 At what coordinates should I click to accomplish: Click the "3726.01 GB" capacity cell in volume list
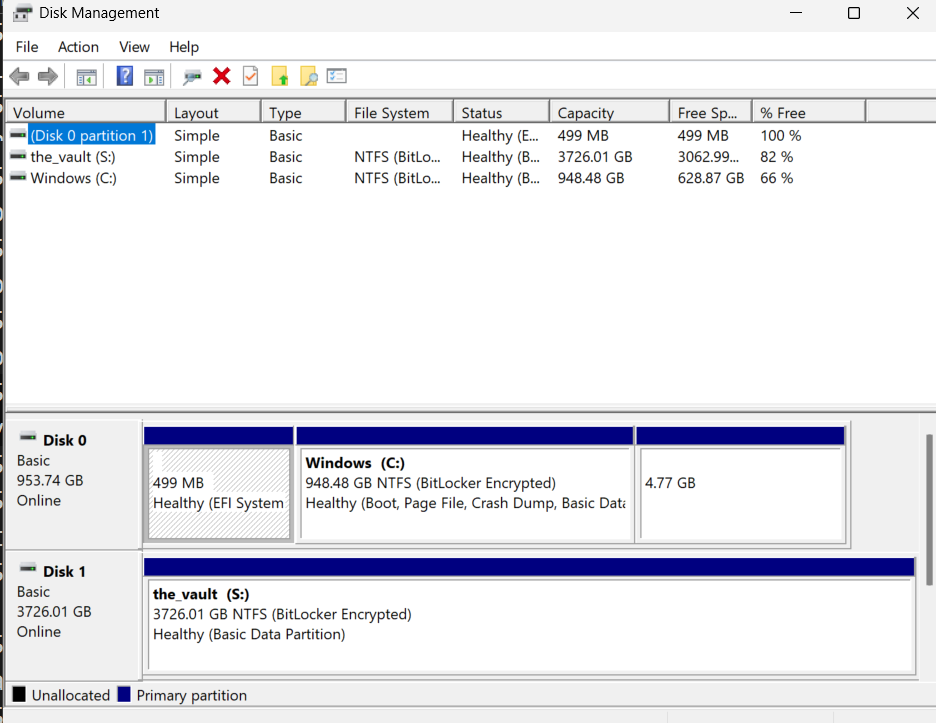595,157
